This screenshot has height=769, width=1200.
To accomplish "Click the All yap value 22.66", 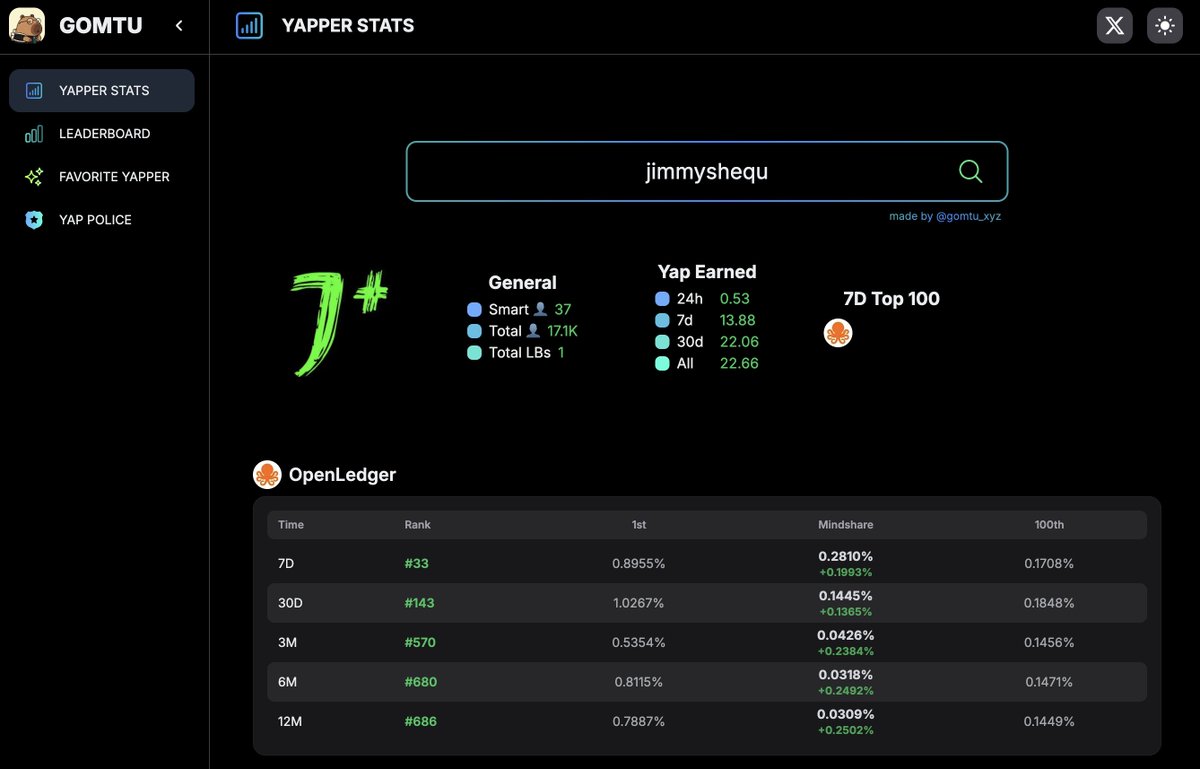I will point(739,363).
